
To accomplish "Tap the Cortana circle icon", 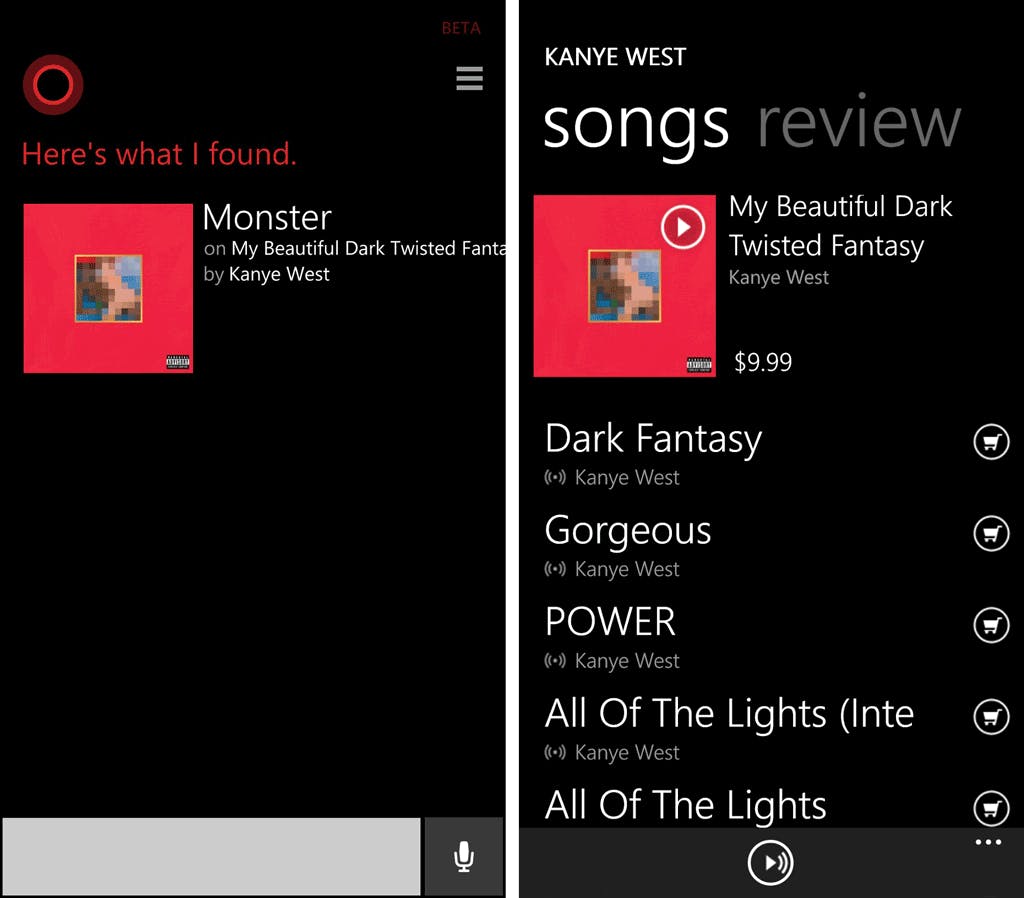I will [x=52, y=85].
